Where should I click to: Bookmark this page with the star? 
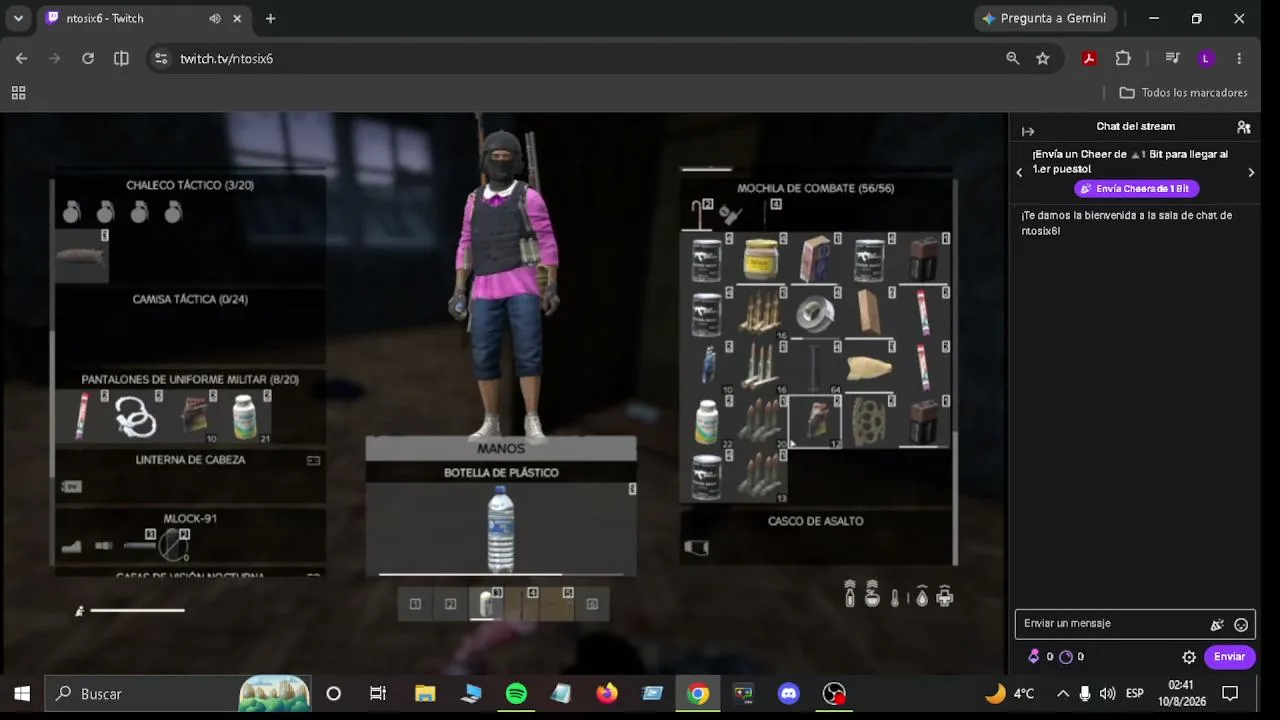(1043, 58)
